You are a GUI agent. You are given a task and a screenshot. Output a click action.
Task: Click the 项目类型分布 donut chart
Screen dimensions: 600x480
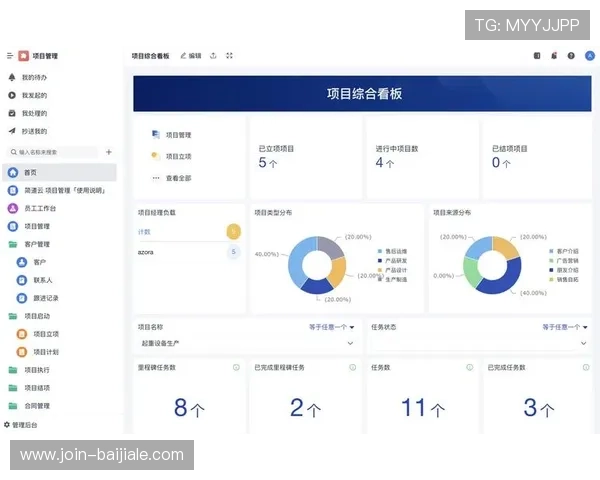[x=317, y=265]
